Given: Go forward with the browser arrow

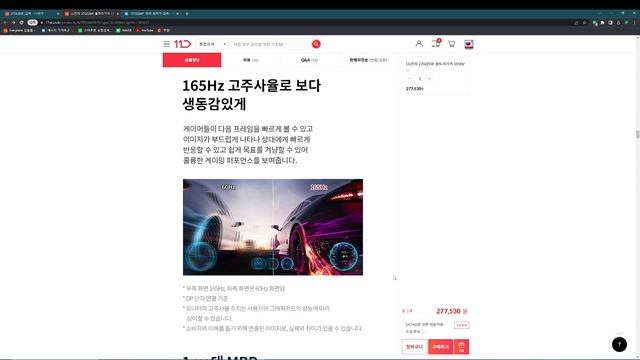Looking at the screenshot, I should click(x=13, y=23).
